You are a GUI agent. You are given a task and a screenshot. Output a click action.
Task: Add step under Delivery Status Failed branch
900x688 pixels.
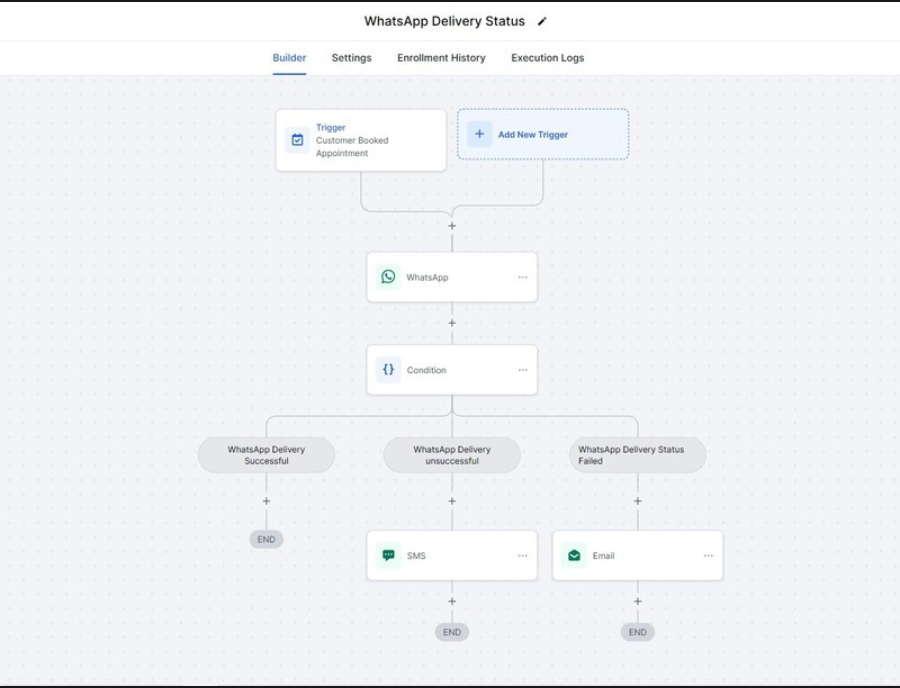[x=638, y=501]
